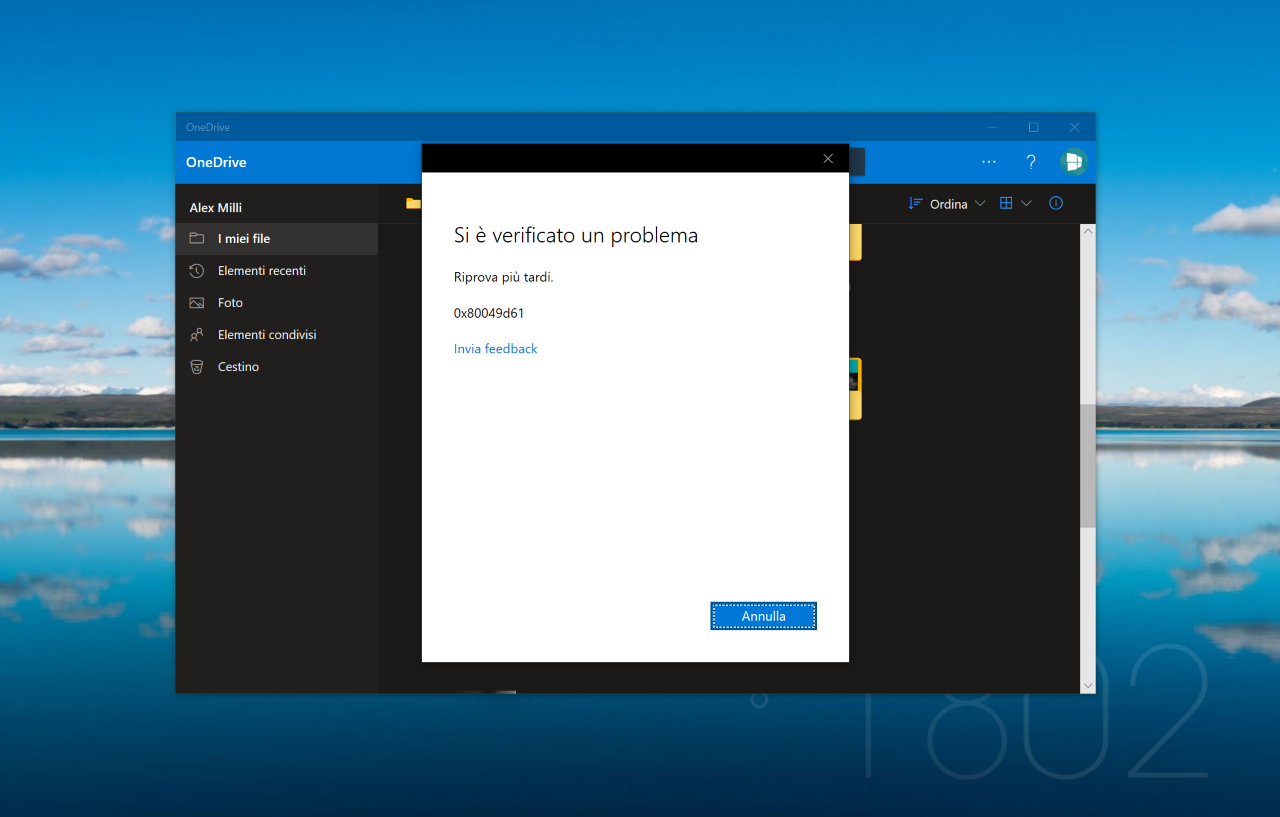The height and width of the screenshot is (817, 1280).
Task: Maximize the OneDrive window
Action: click(x=1034, y=127)
